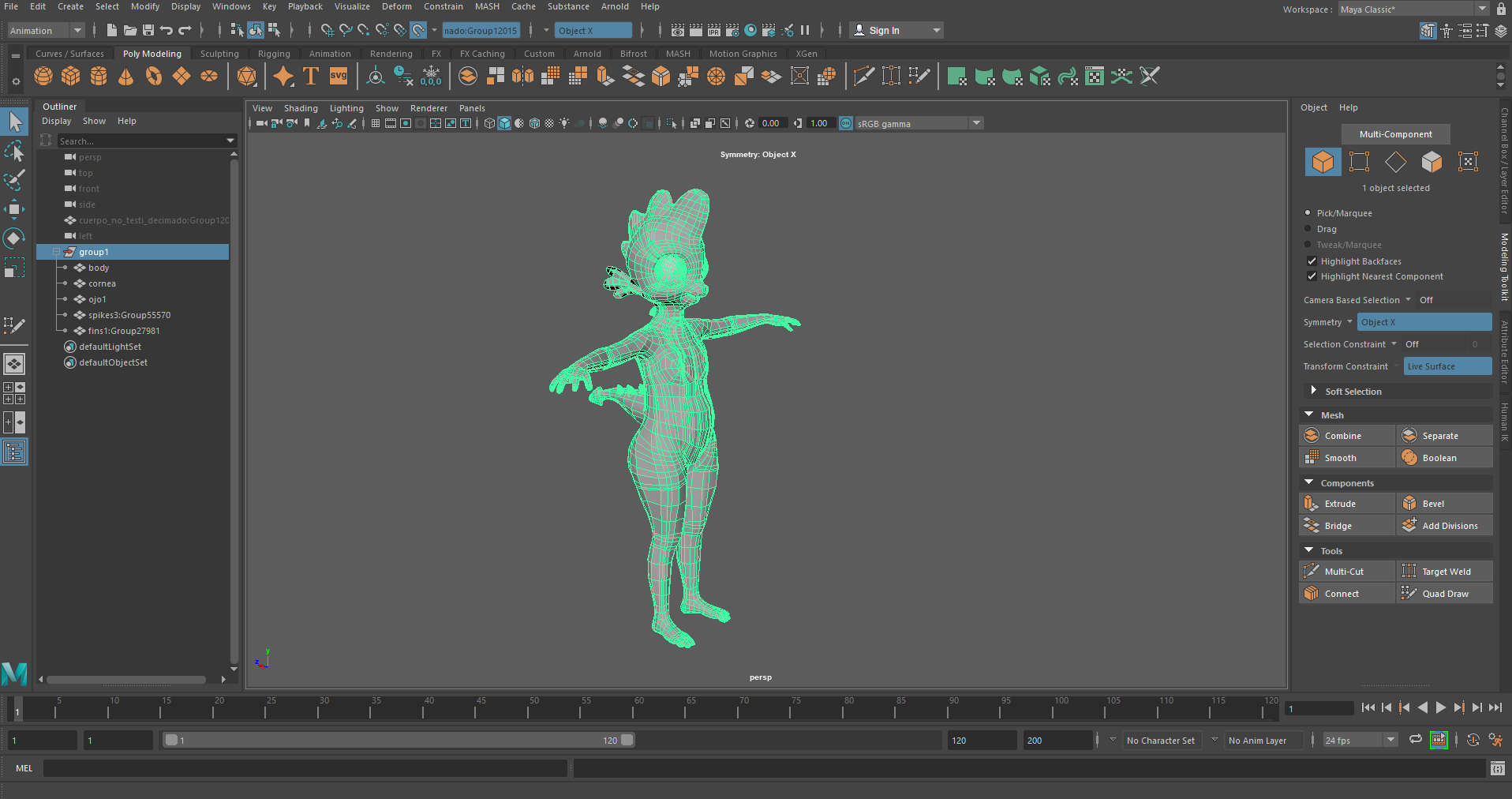
Task: Click the SVG import shelf icon
Action: pos(339,77)
